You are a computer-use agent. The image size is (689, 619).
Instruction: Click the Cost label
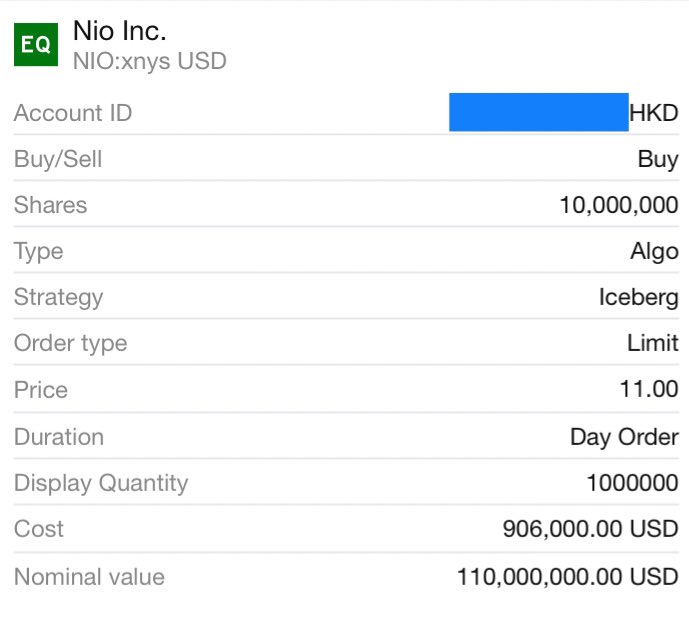tap(39, 529)
